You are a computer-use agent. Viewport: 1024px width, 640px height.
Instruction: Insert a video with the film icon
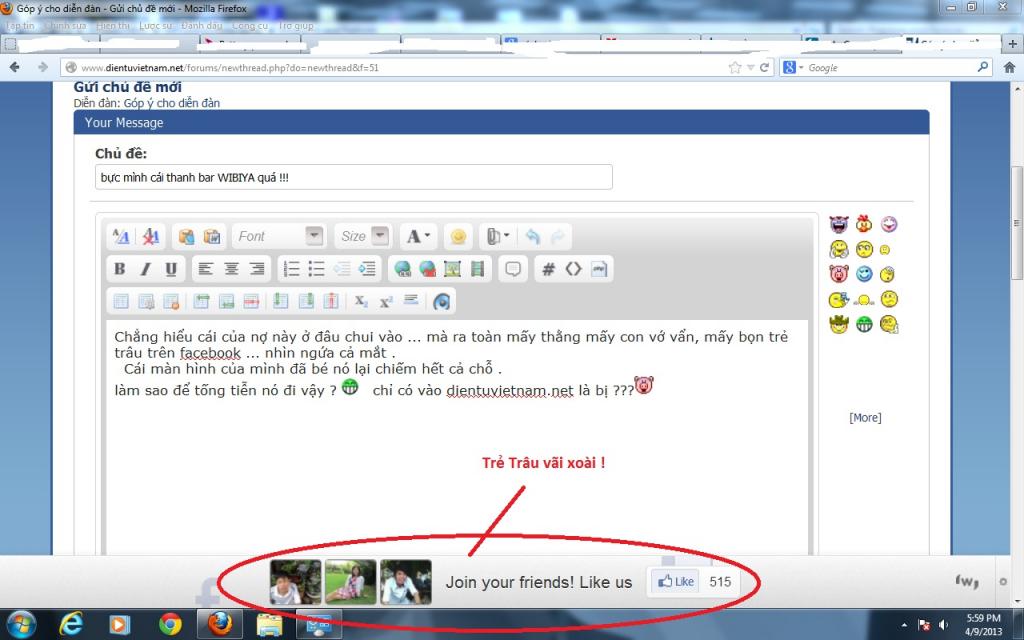[x=477, y=268]
